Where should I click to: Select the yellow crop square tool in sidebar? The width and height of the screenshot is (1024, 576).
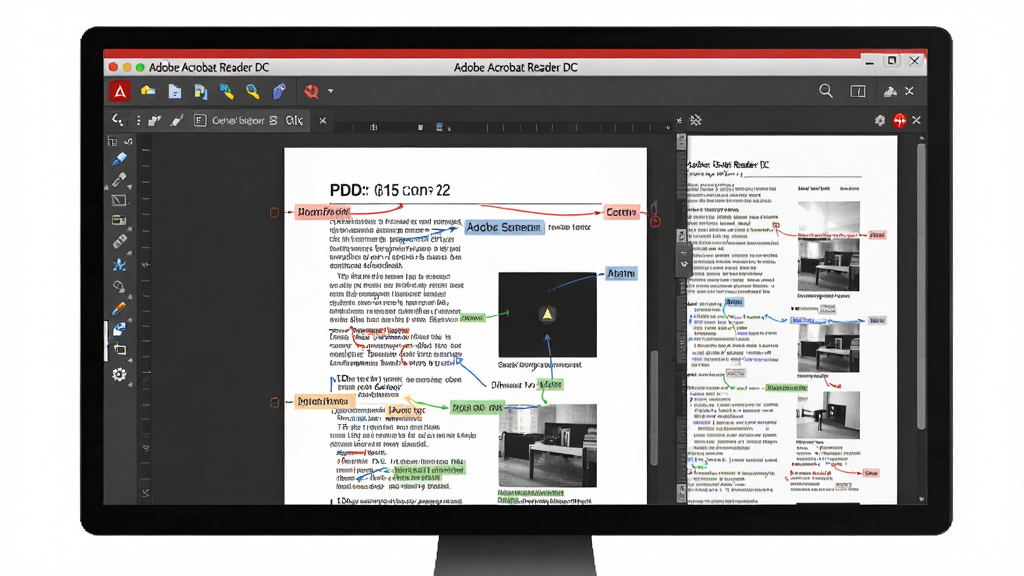coord(120,350)
